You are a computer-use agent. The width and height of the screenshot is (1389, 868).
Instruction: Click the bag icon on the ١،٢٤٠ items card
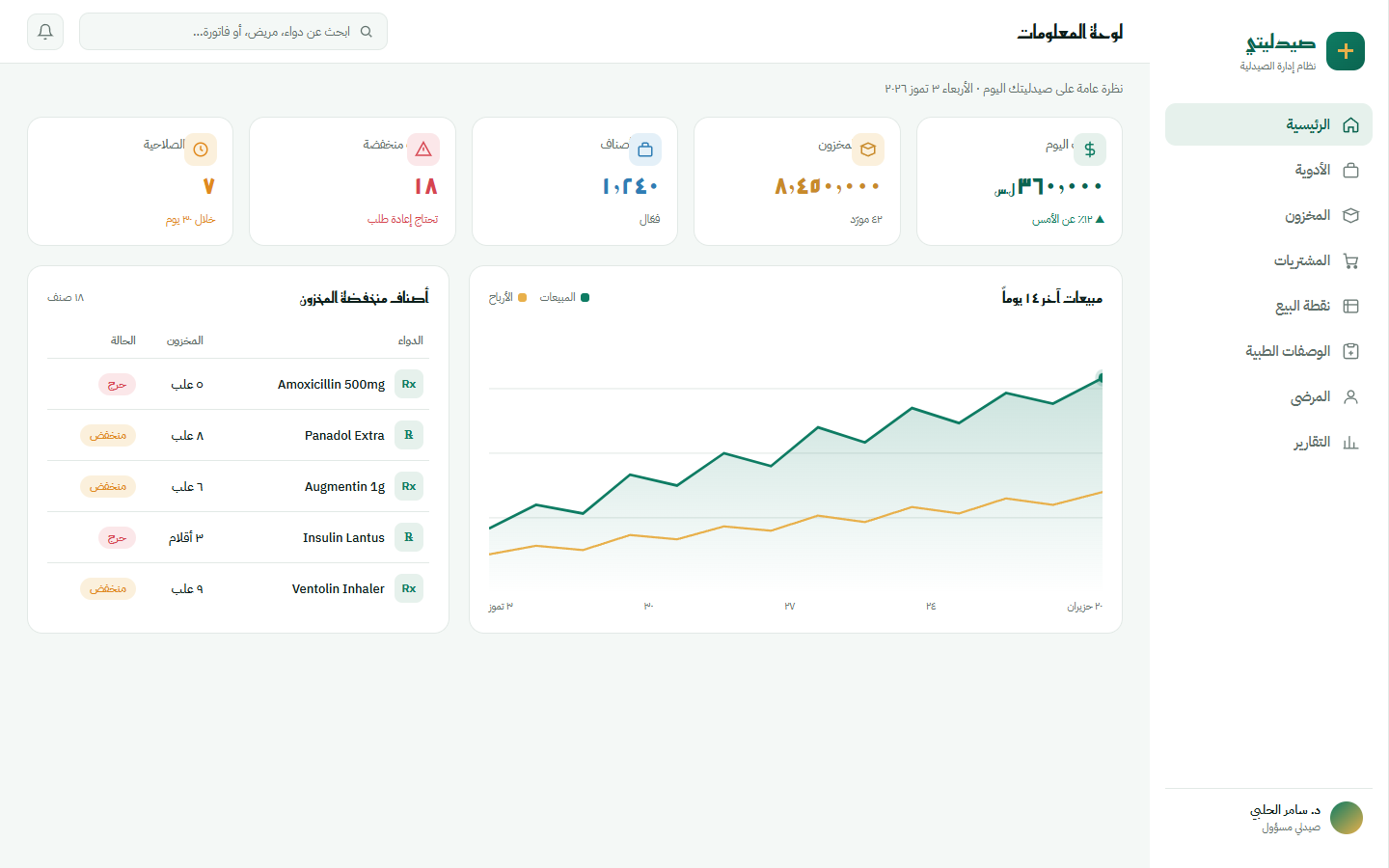click(x=645, y=149)
